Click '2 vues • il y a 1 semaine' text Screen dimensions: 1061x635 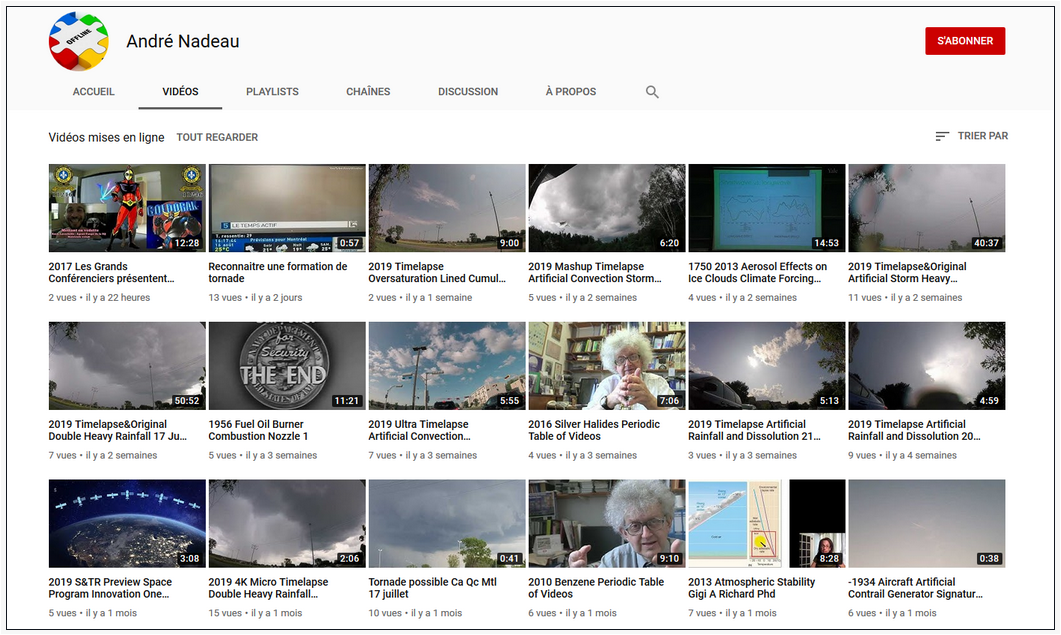coord(420,297)
